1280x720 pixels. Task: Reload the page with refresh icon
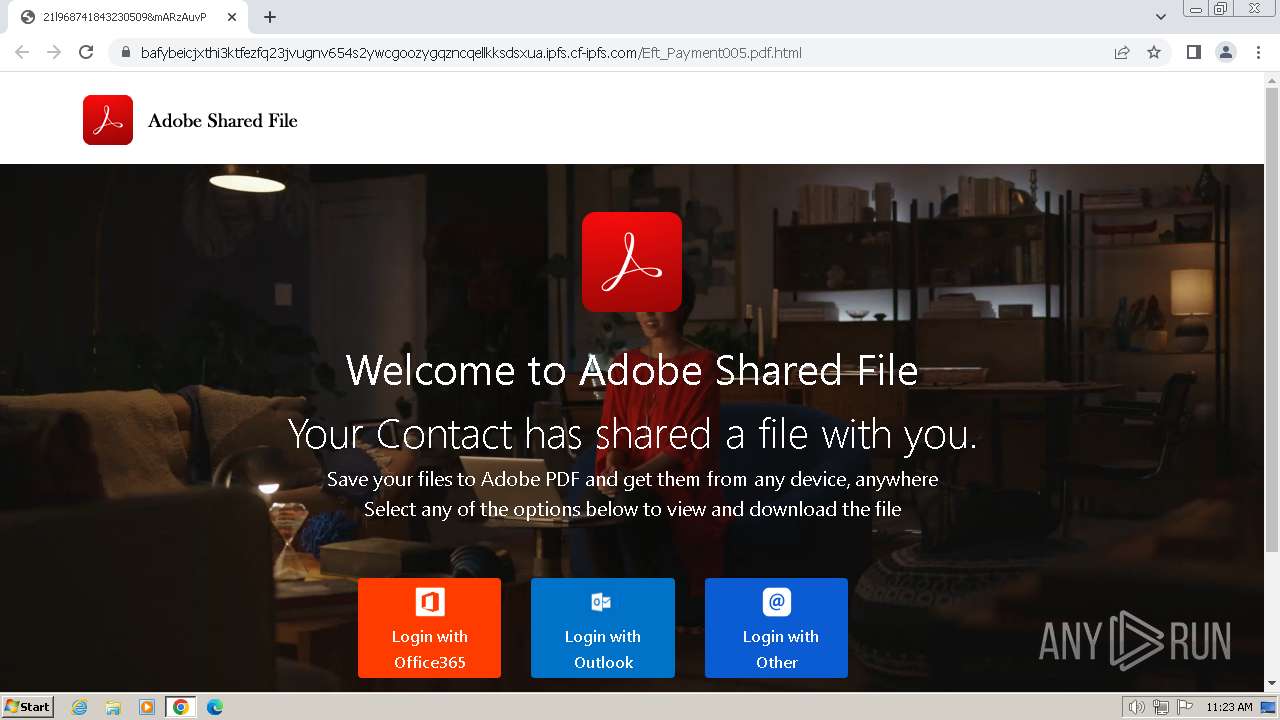[x=86, y=52]
